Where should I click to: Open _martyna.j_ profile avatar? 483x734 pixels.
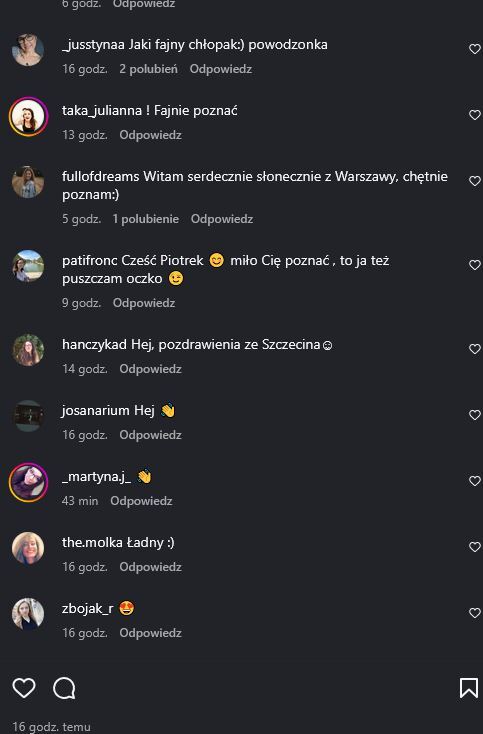[28, 483]
